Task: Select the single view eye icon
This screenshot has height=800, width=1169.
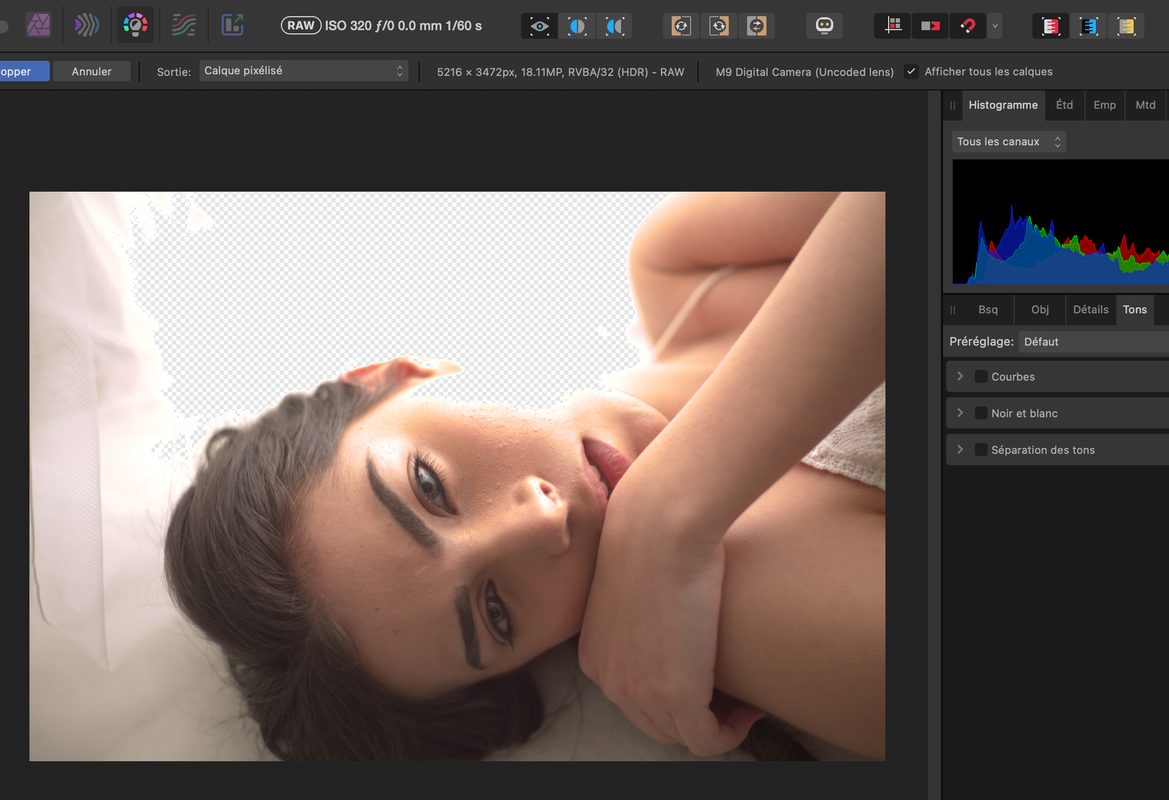Action: [x=540, y=26]
